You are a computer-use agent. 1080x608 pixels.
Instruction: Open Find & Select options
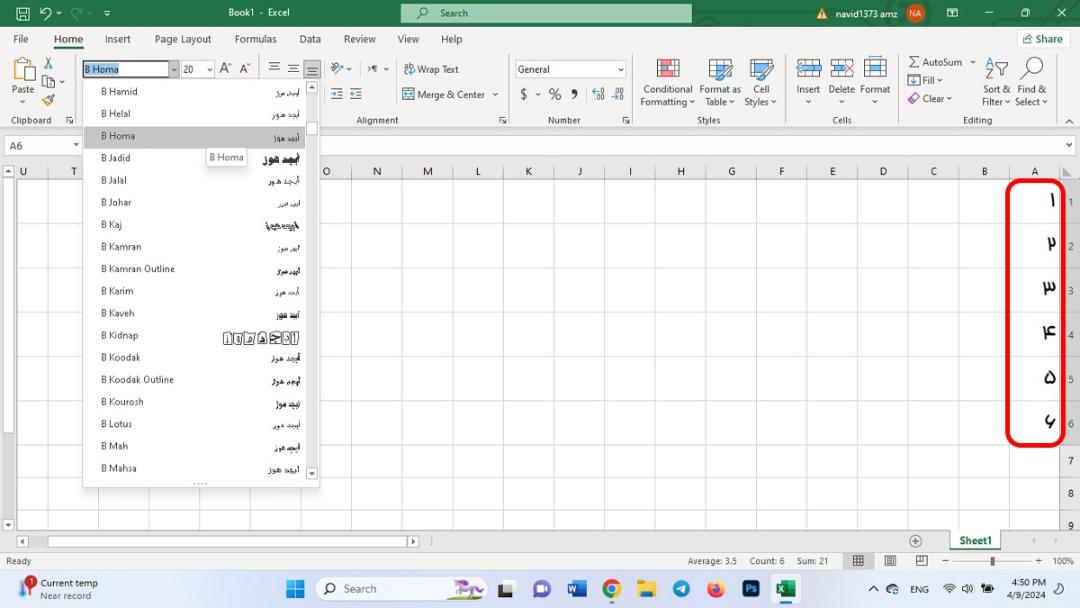click(x=1031, y=83)
